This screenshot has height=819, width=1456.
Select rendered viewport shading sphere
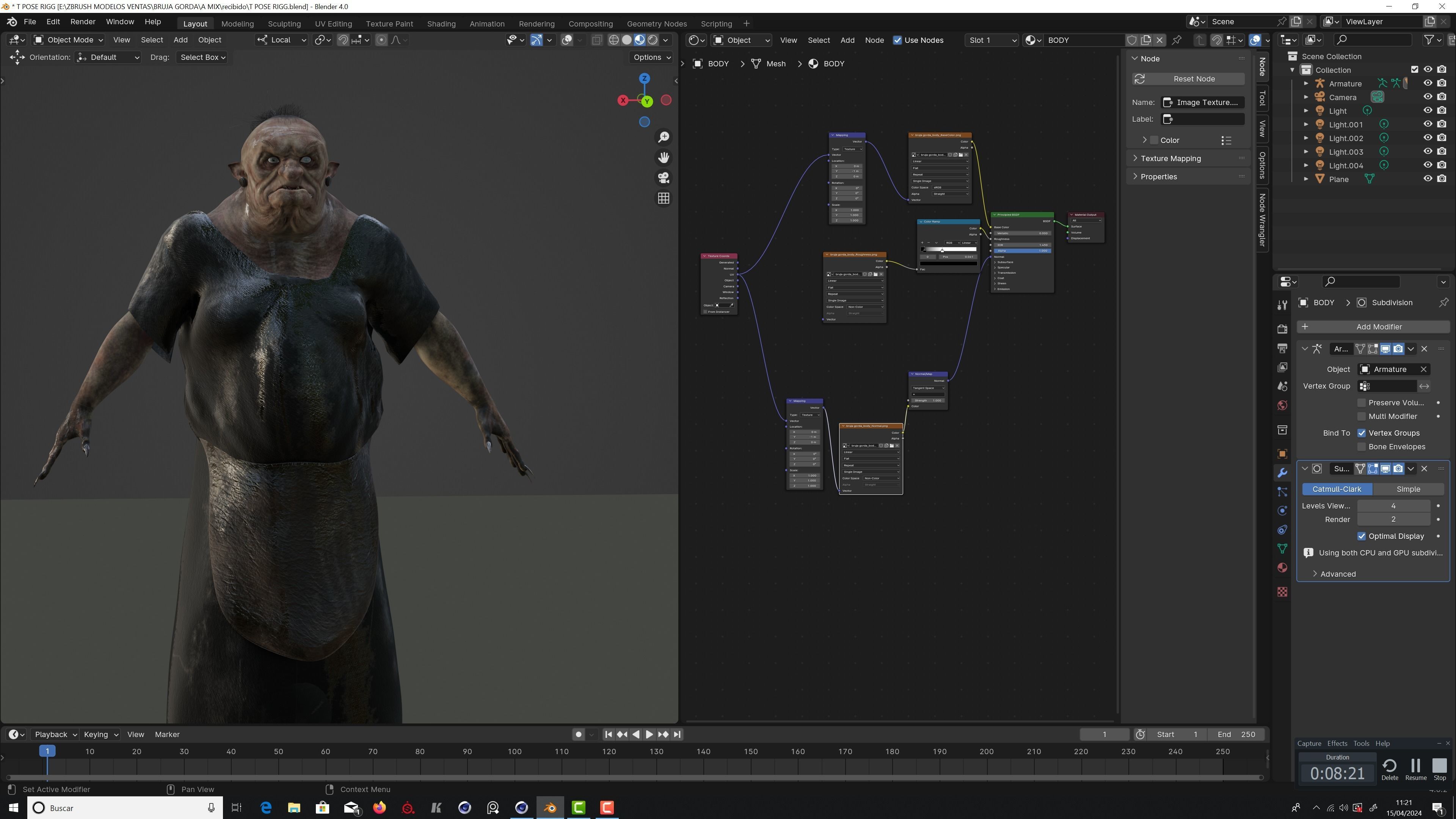[x=653, y=40]
